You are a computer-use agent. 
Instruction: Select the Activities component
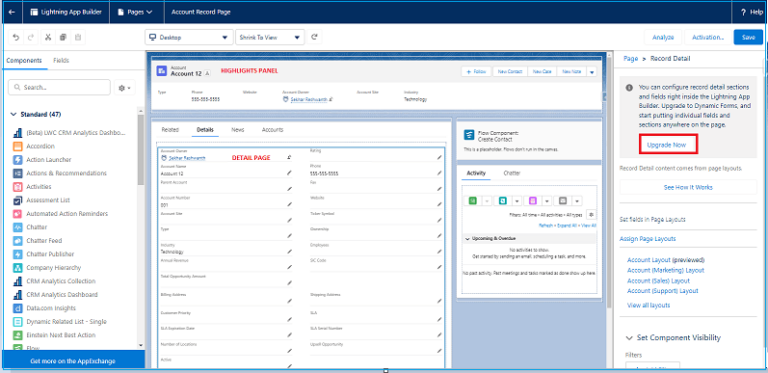(x=32, y=186)
